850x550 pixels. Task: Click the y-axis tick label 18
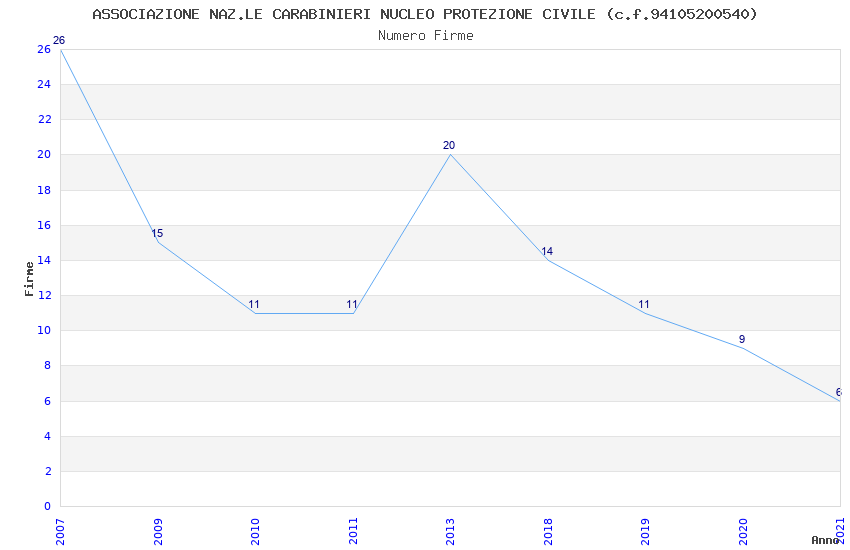[44, 190]
